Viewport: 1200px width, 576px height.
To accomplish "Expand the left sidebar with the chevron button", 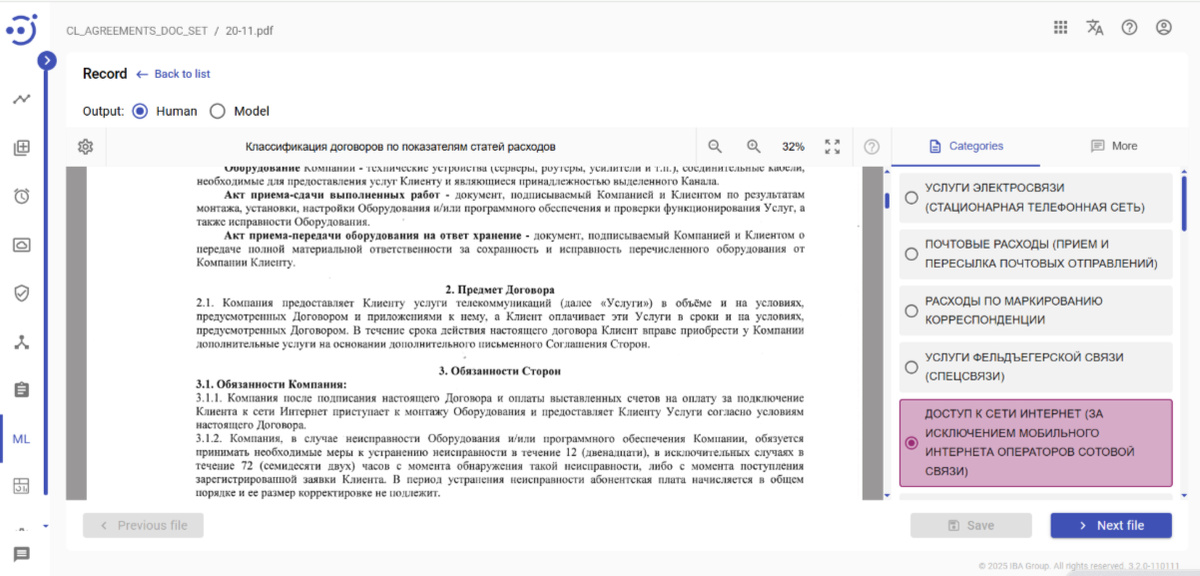I will [46, 61].
